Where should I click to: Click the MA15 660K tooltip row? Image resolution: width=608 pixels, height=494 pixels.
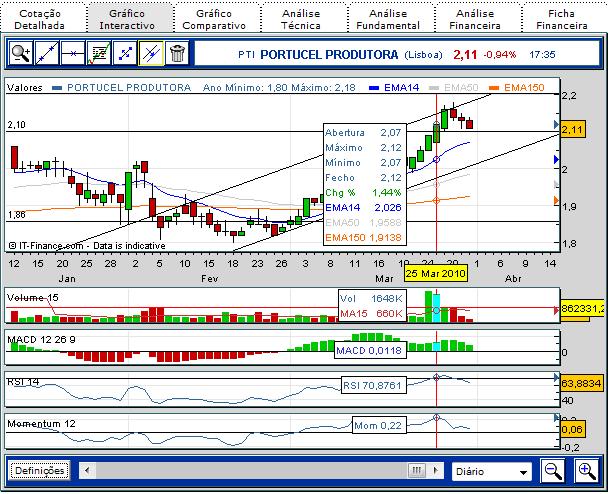[371, 313]
